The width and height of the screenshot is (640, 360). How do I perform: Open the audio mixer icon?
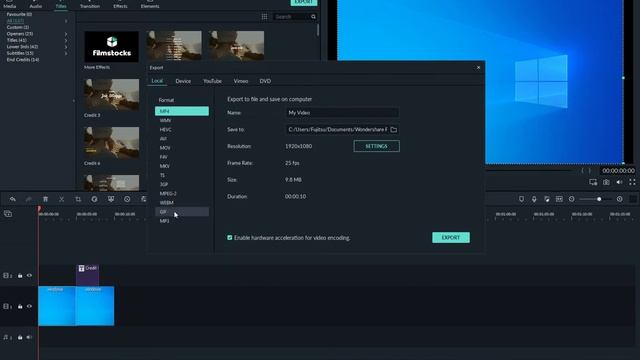pyautogui.click(x=547, y=199)
